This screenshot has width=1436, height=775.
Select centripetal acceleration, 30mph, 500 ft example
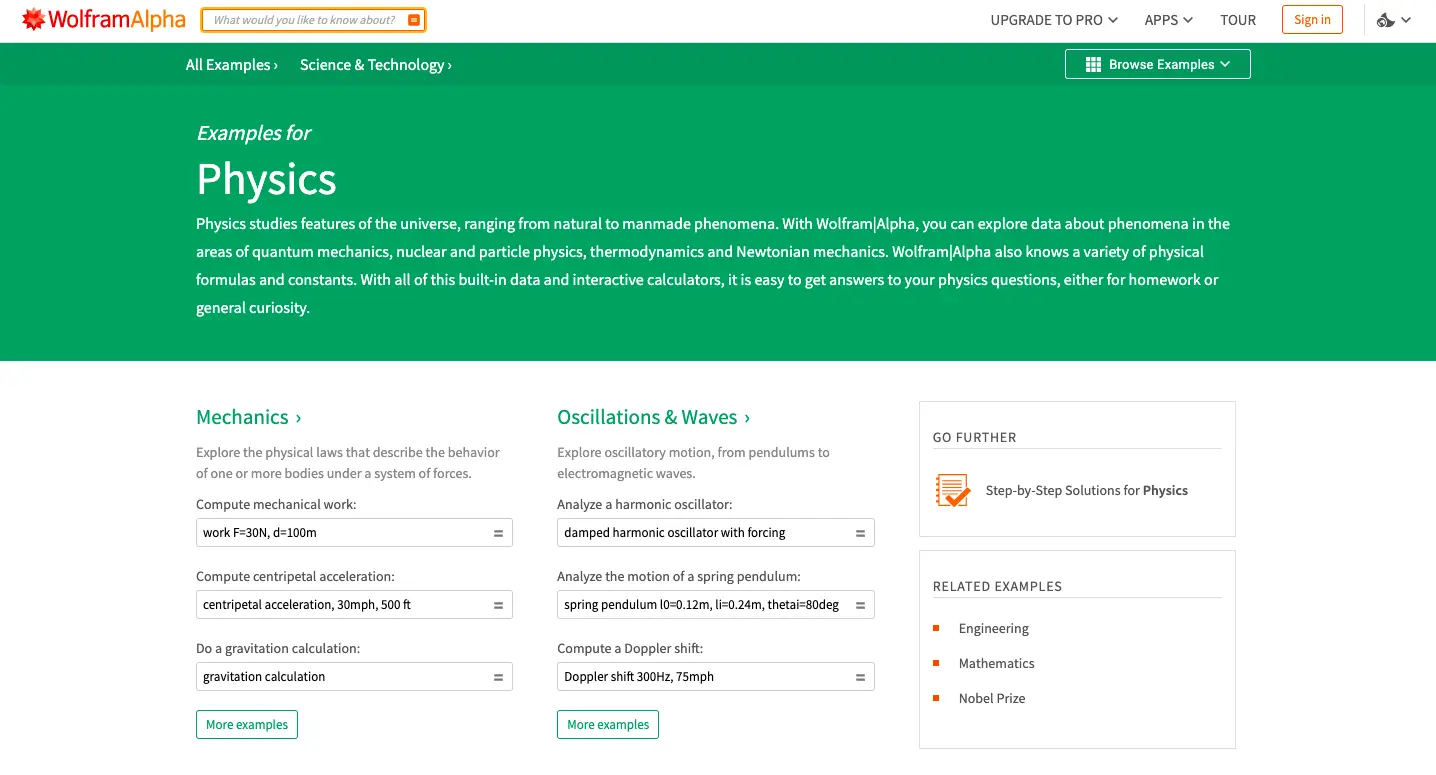pos(354,605)
